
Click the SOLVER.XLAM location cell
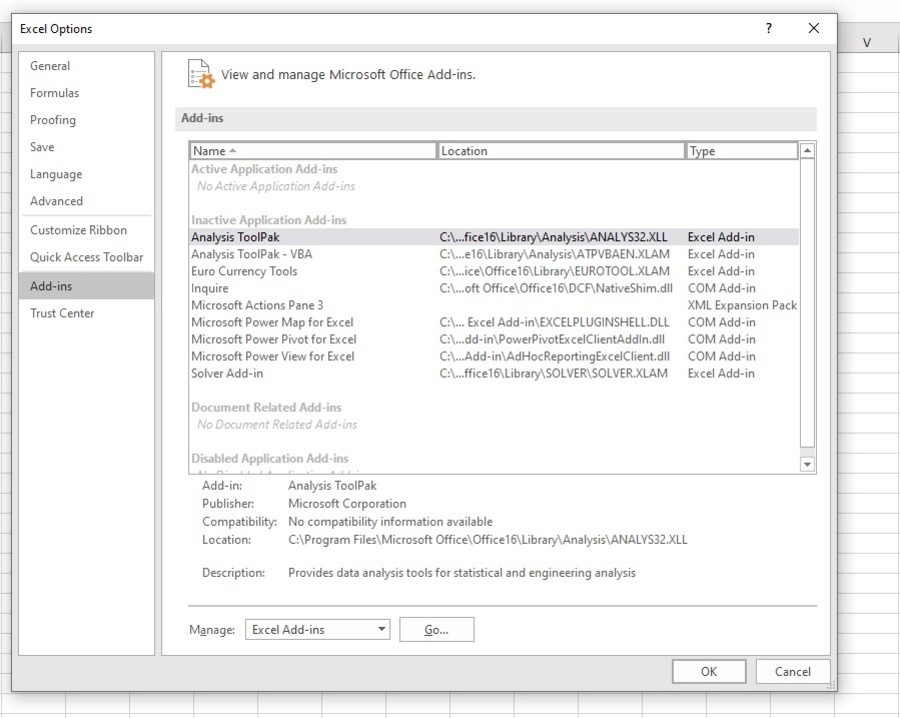[553, 373]
